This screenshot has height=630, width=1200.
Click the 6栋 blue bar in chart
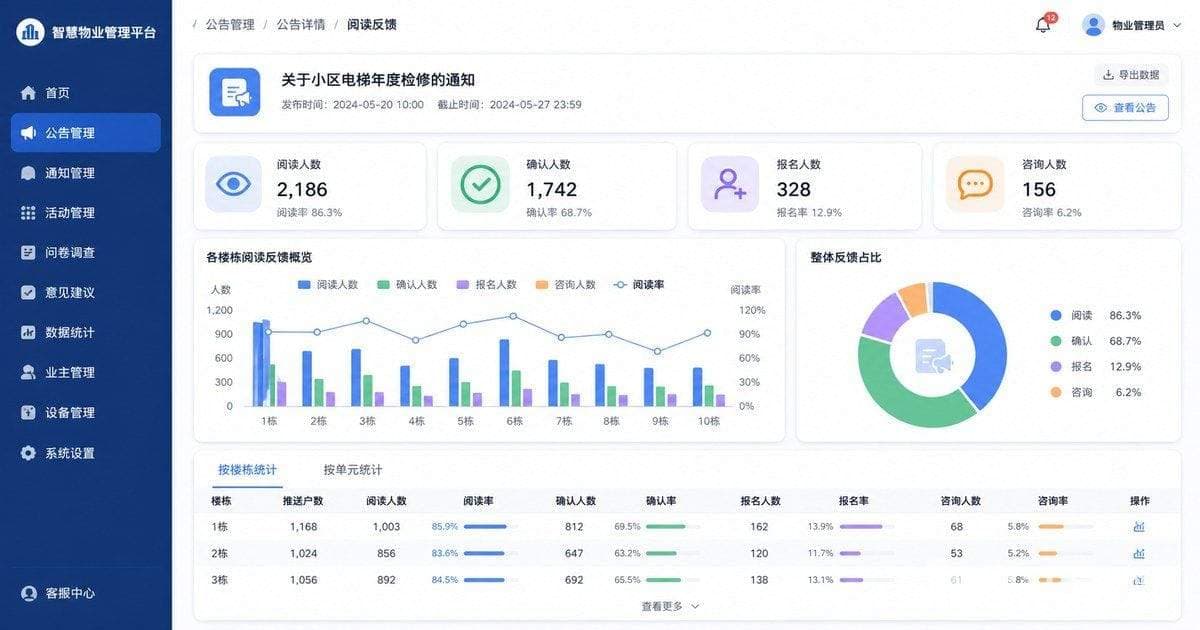click(505, 372)
